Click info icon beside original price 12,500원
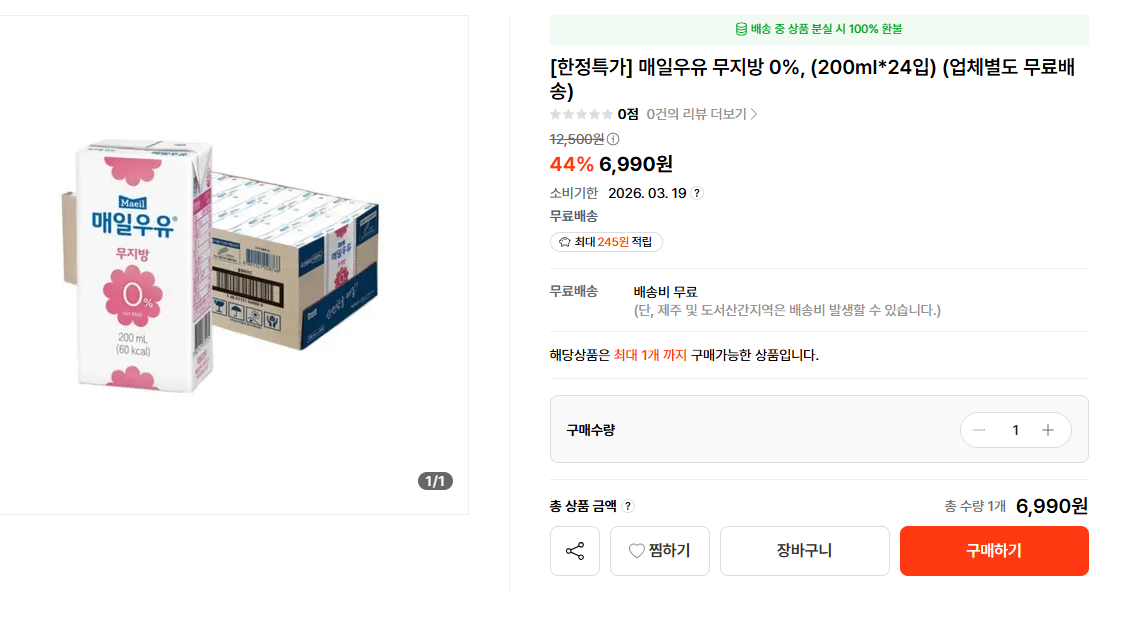Screen dimensions: 1127x625 click(613, 139)
